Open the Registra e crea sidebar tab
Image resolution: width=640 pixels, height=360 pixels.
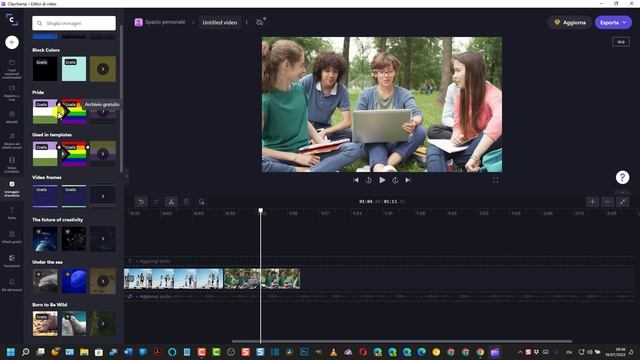tap(11, 93)
